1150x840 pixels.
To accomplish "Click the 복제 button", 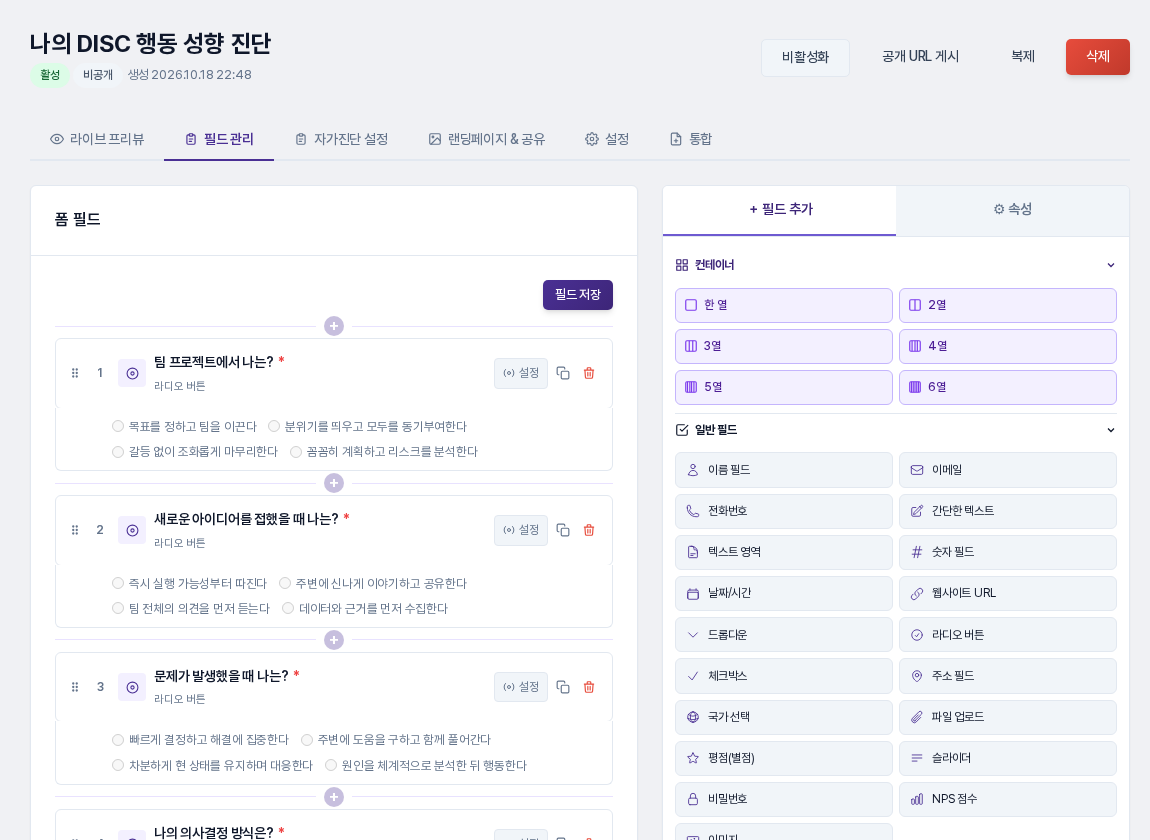I will click(x=1022, y=57).
